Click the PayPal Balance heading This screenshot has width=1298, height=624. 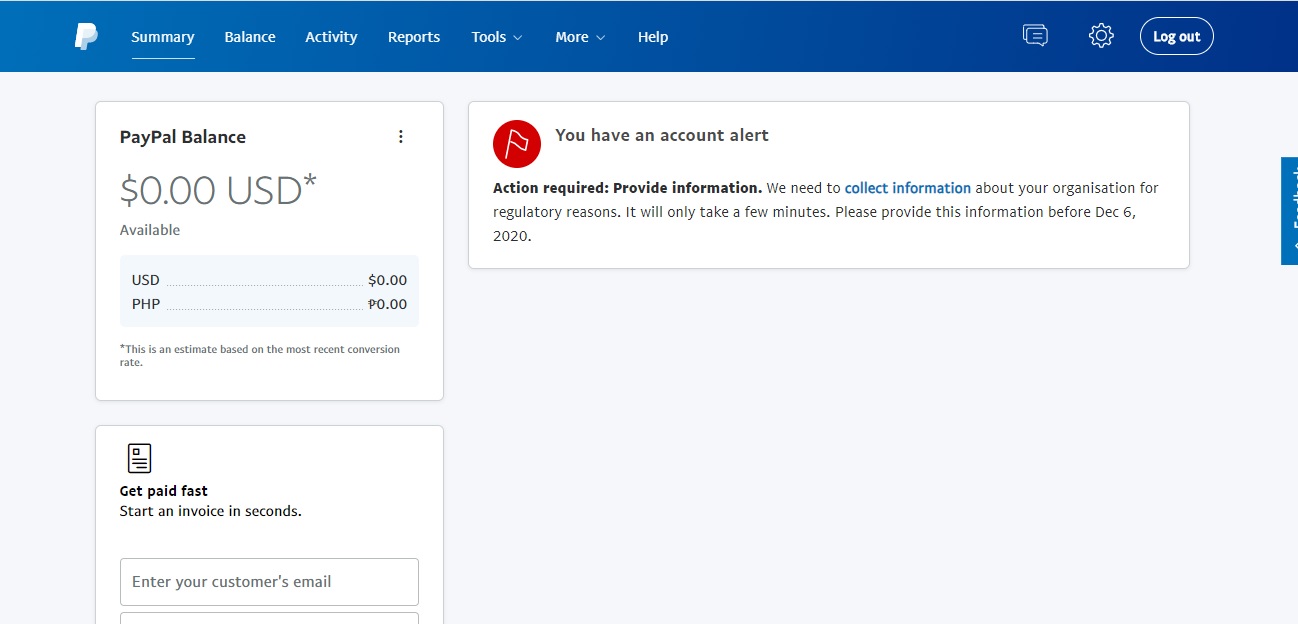coord(183,137)
